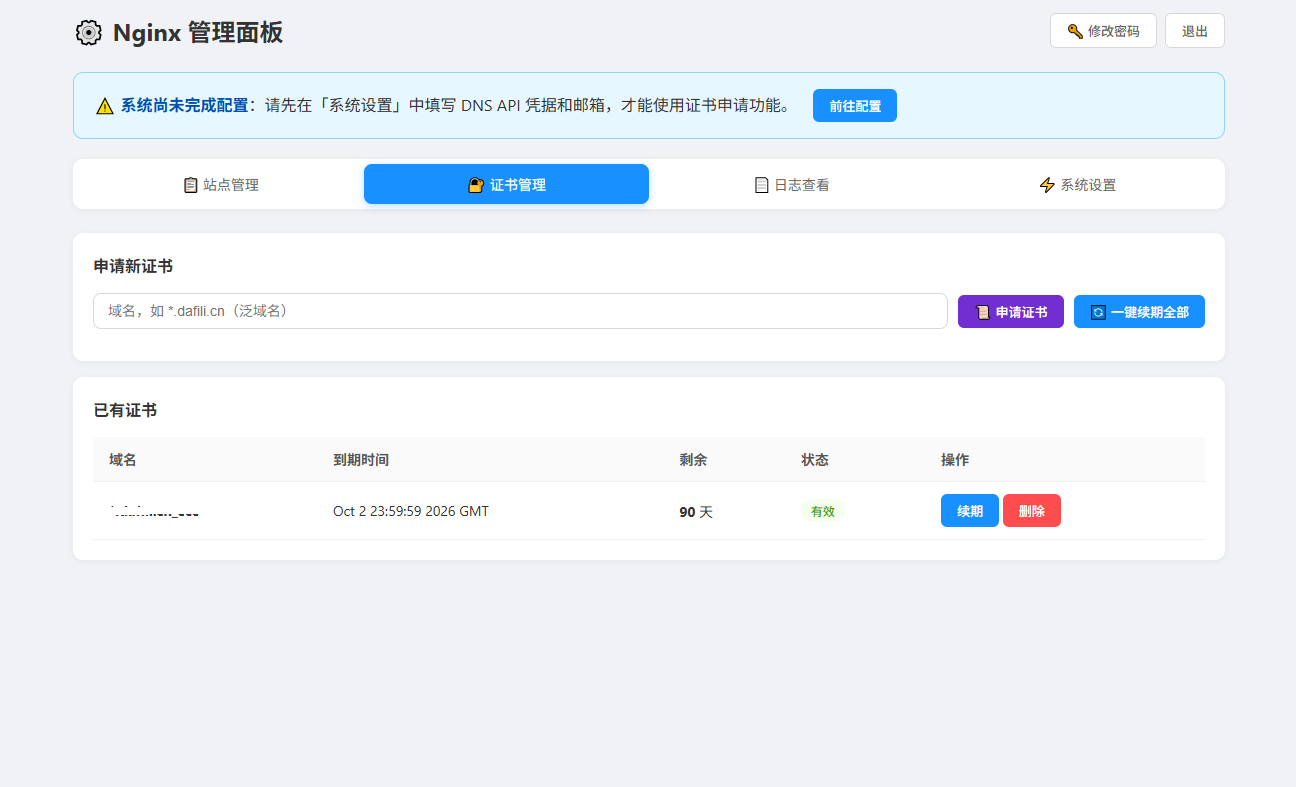Open the 站点管理 tab

click(x=221, y=184)
